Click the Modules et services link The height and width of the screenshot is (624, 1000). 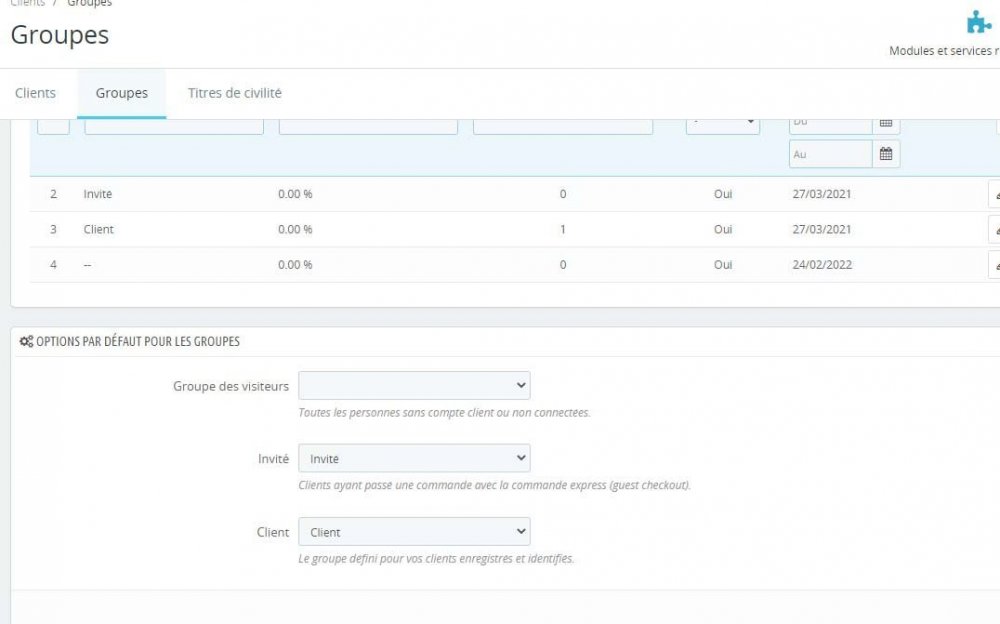coord(943,51)
